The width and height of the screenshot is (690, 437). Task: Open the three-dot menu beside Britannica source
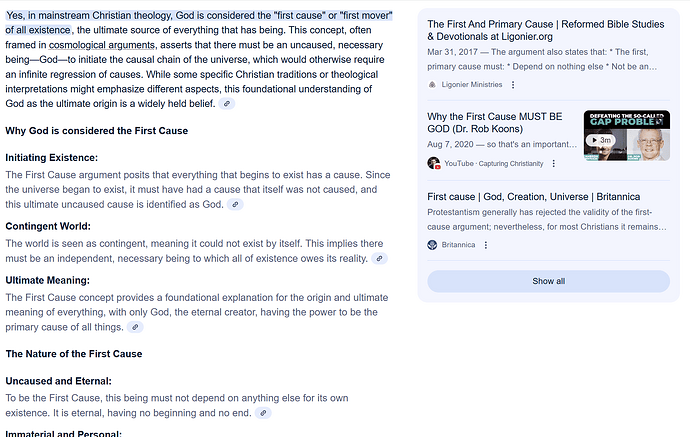[x=486, y=245]
